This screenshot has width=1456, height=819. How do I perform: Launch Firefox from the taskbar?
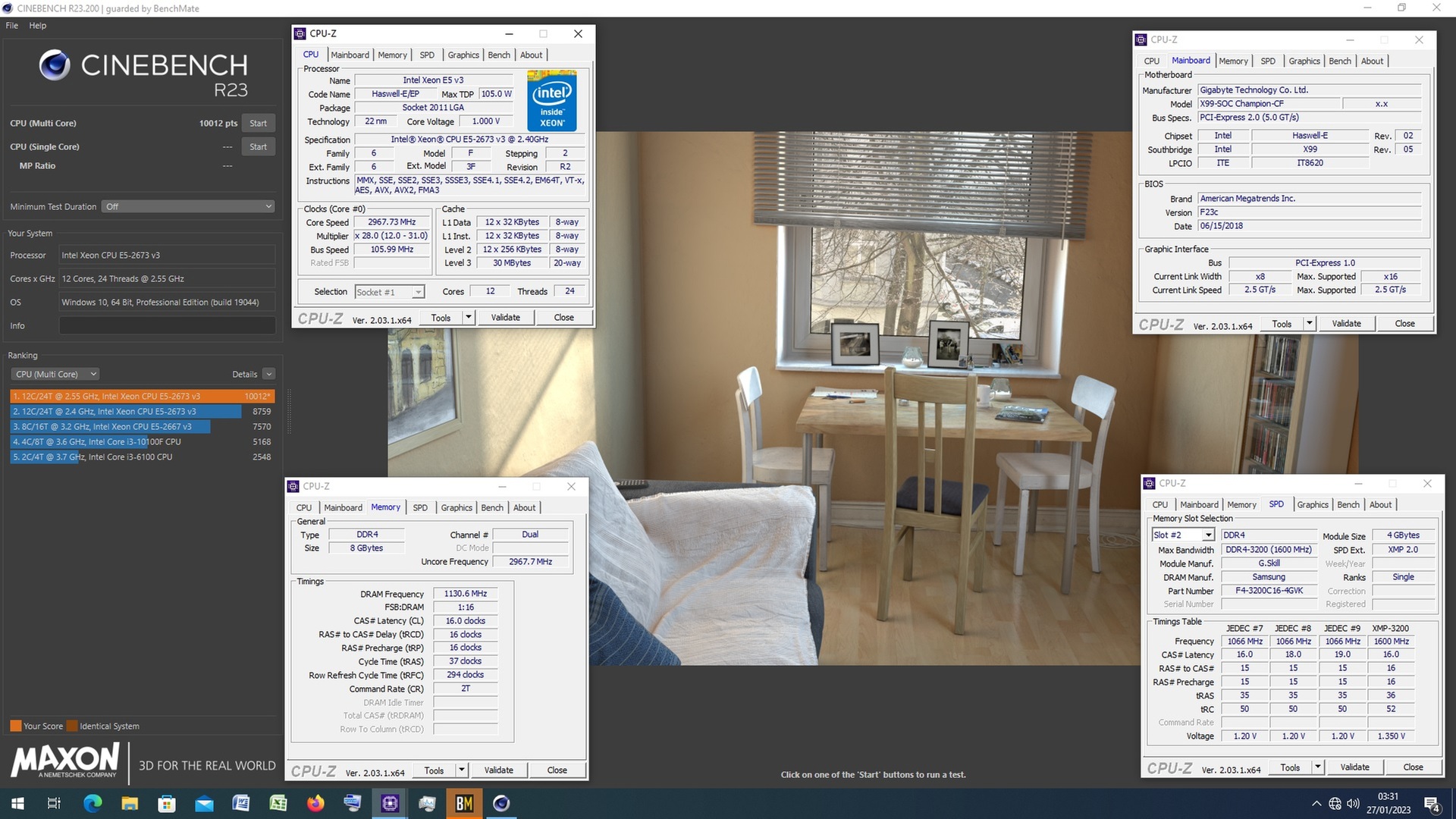coord(315,803)
